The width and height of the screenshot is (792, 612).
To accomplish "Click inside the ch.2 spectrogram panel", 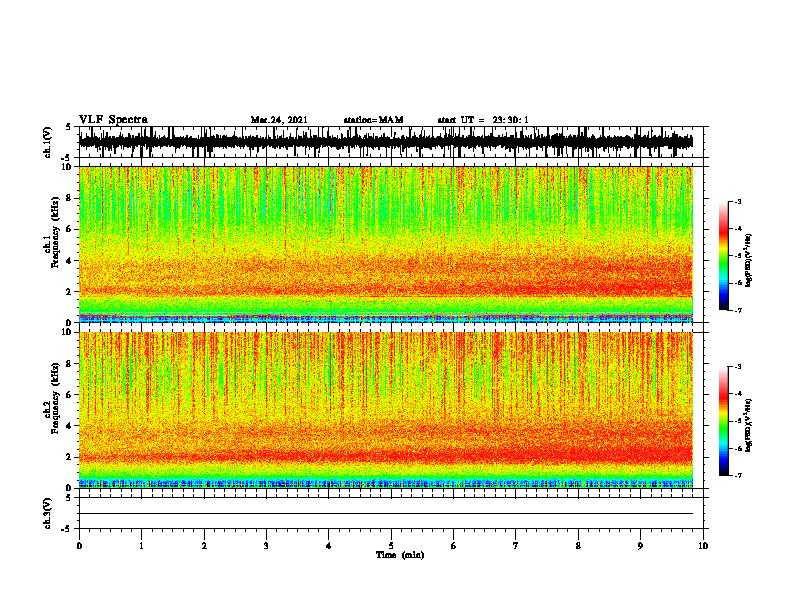I will pyautogui.click(x=385, y=410).
